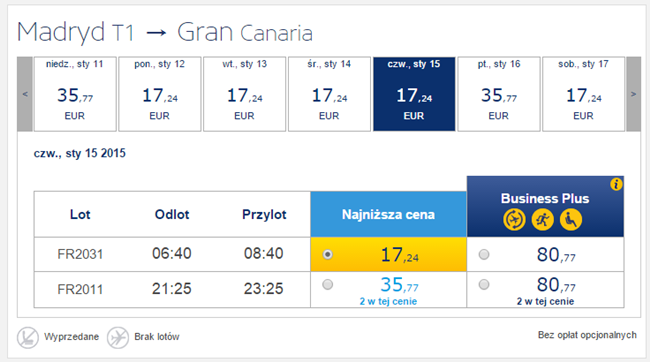Image resolution: width=650 pixels, height=362 pixels.
Task: Select the sob., sty 17 date tab
Action: tap(583, 94)
